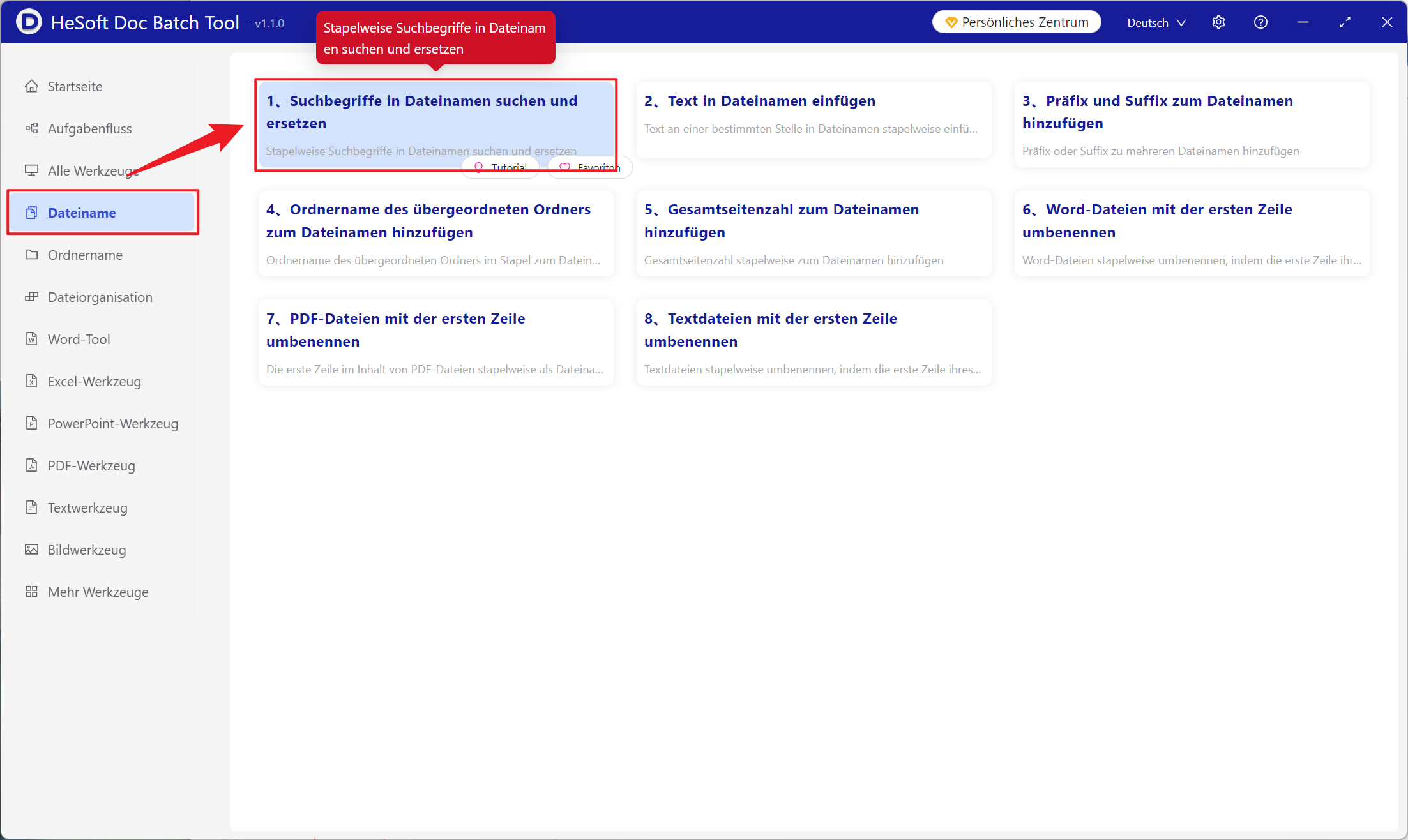This screenshot has height=840, width=1408.
Task: Open the Tutorial button under tool 1
Action: coord(501,167)
